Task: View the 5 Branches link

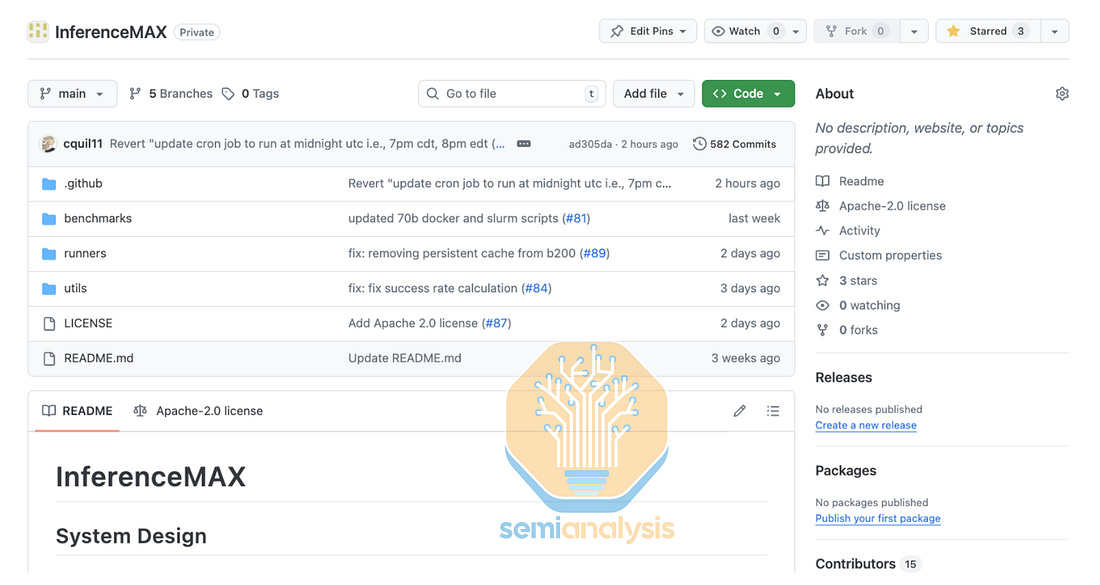Action: tap(170, 93)
